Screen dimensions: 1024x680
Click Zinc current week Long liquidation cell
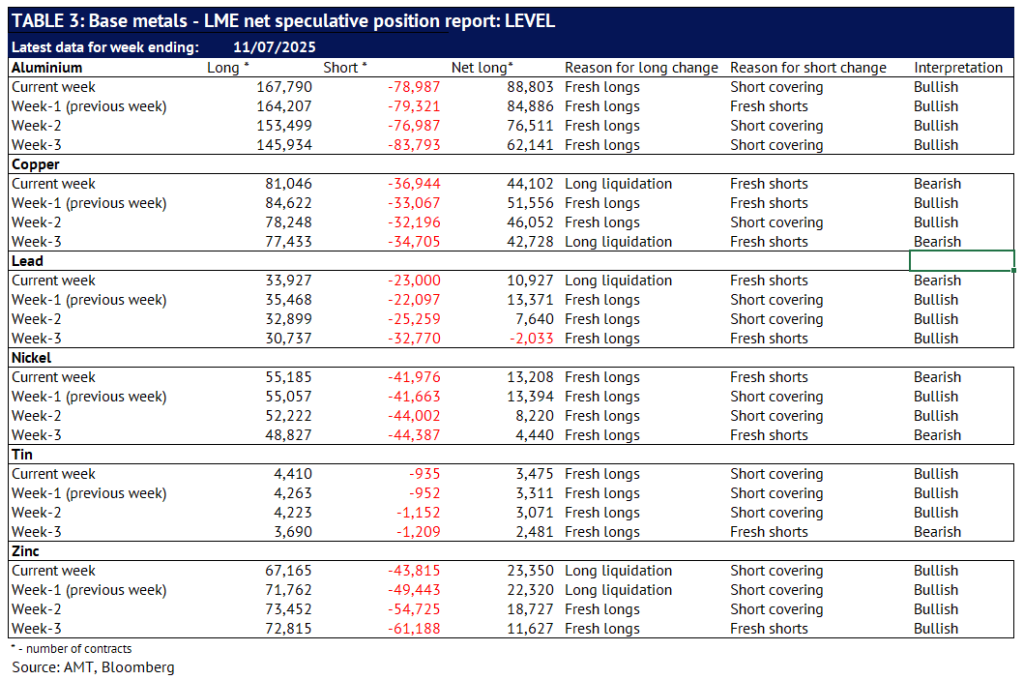tap(618, 570)
